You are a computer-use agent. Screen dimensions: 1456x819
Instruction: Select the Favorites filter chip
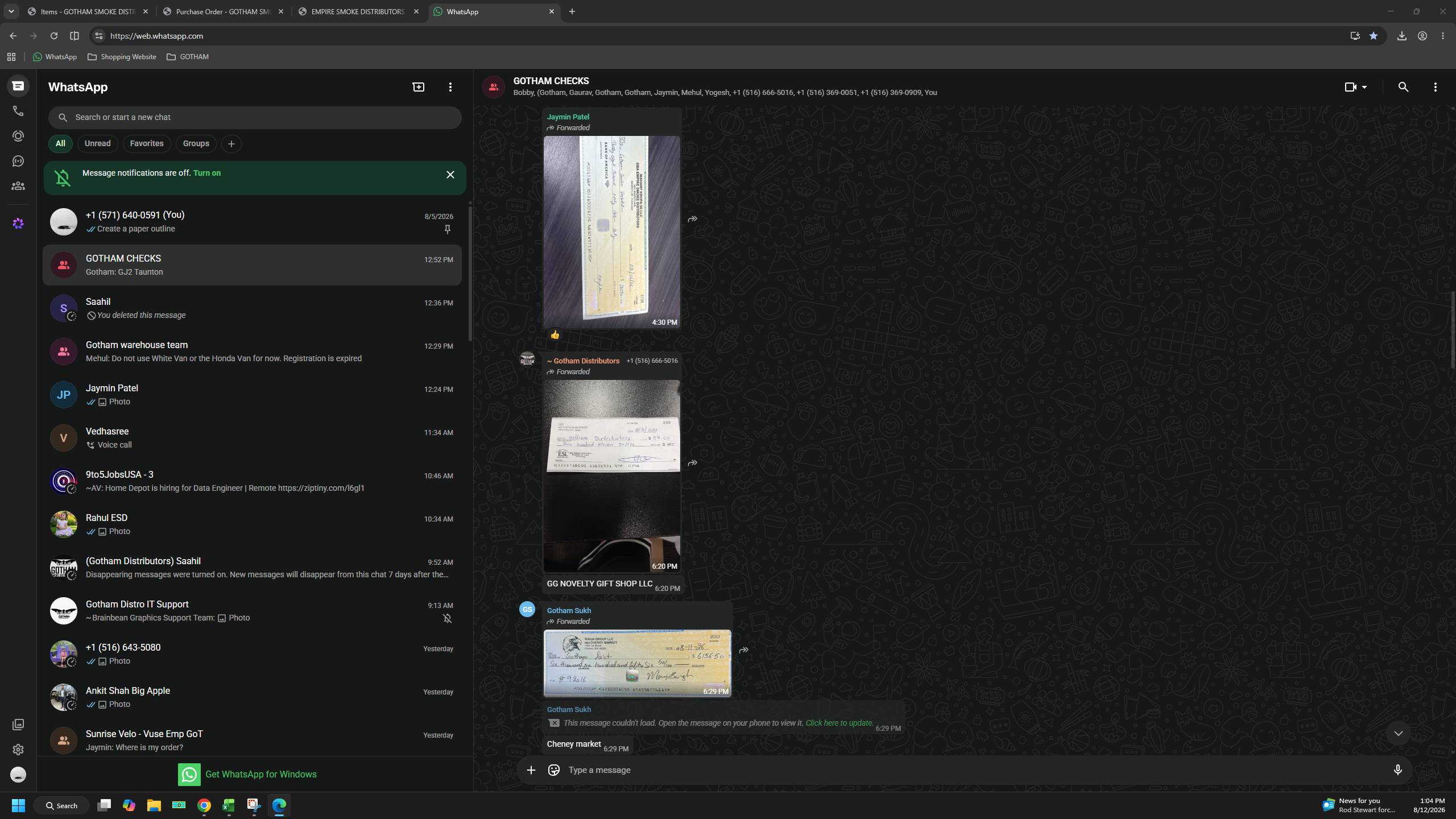click(x=147, y=143)
